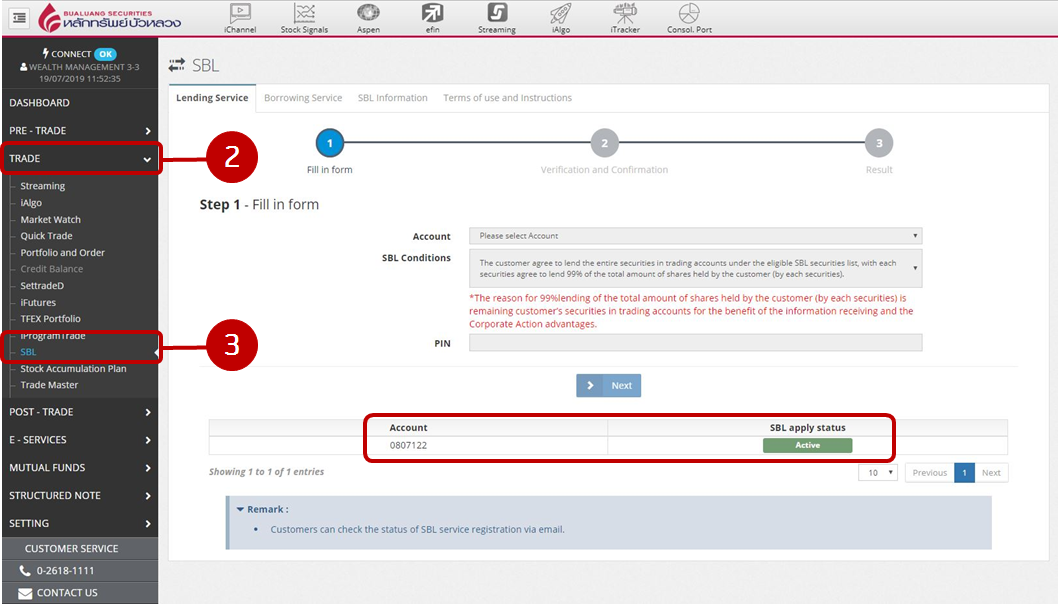Viewport: 1058px width, 604px height.
Task: Open DASHBOARD in sidebar
Action: point(80,103)
